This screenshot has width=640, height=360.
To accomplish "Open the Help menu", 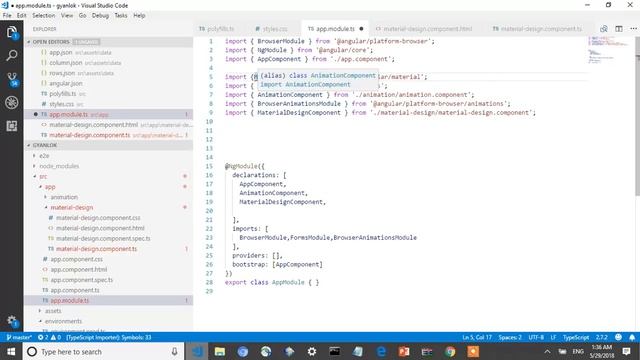I will point(139,15).
